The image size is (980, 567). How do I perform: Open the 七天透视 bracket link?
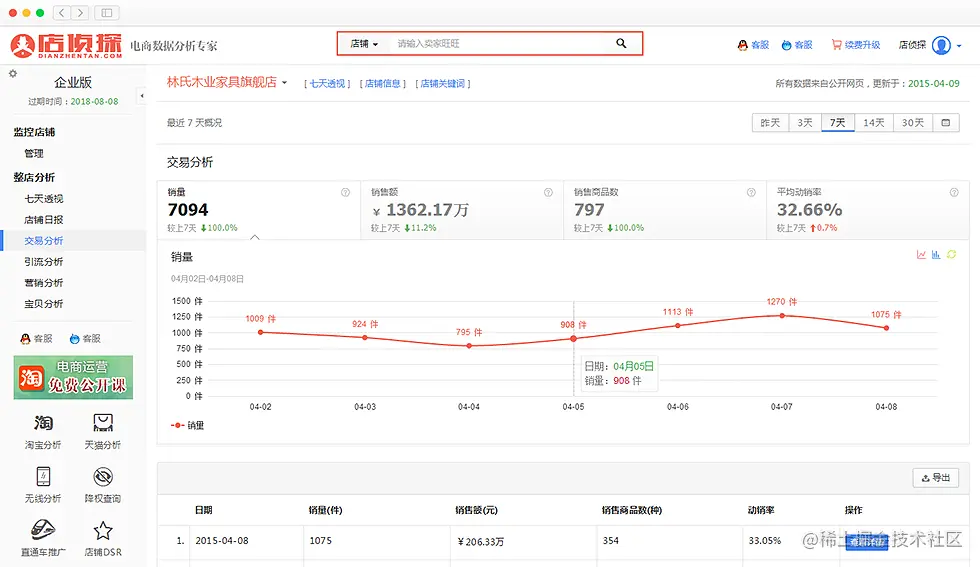coord(327,83)
